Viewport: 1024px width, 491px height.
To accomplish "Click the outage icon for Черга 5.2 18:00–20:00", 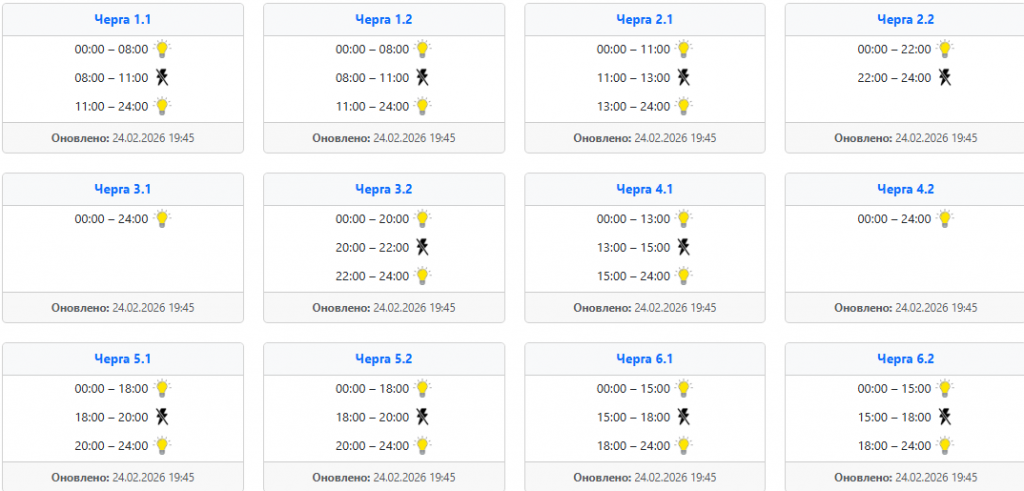I will 423,417.
